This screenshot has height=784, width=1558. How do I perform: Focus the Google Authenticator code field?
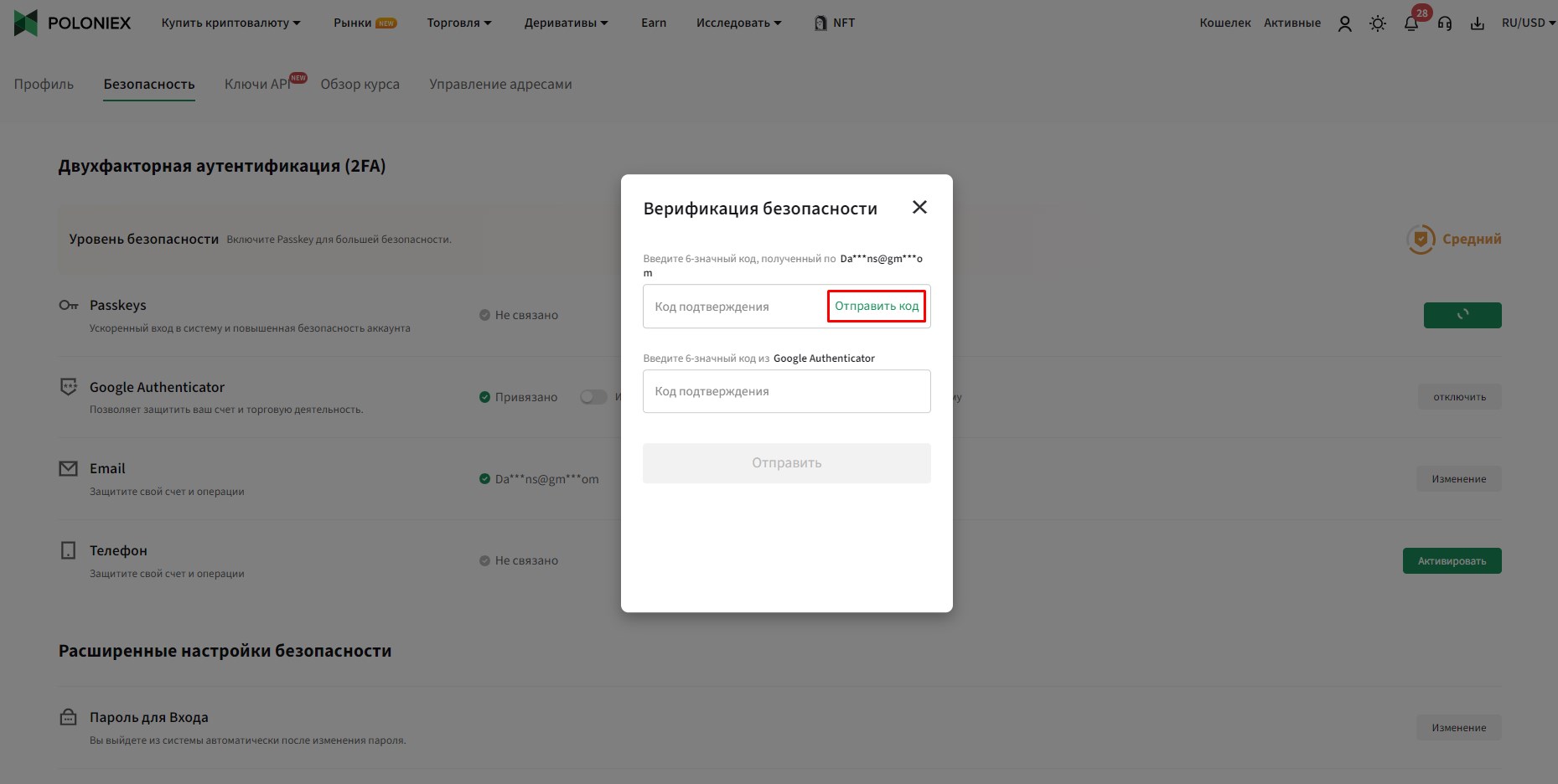pos(787,391)
